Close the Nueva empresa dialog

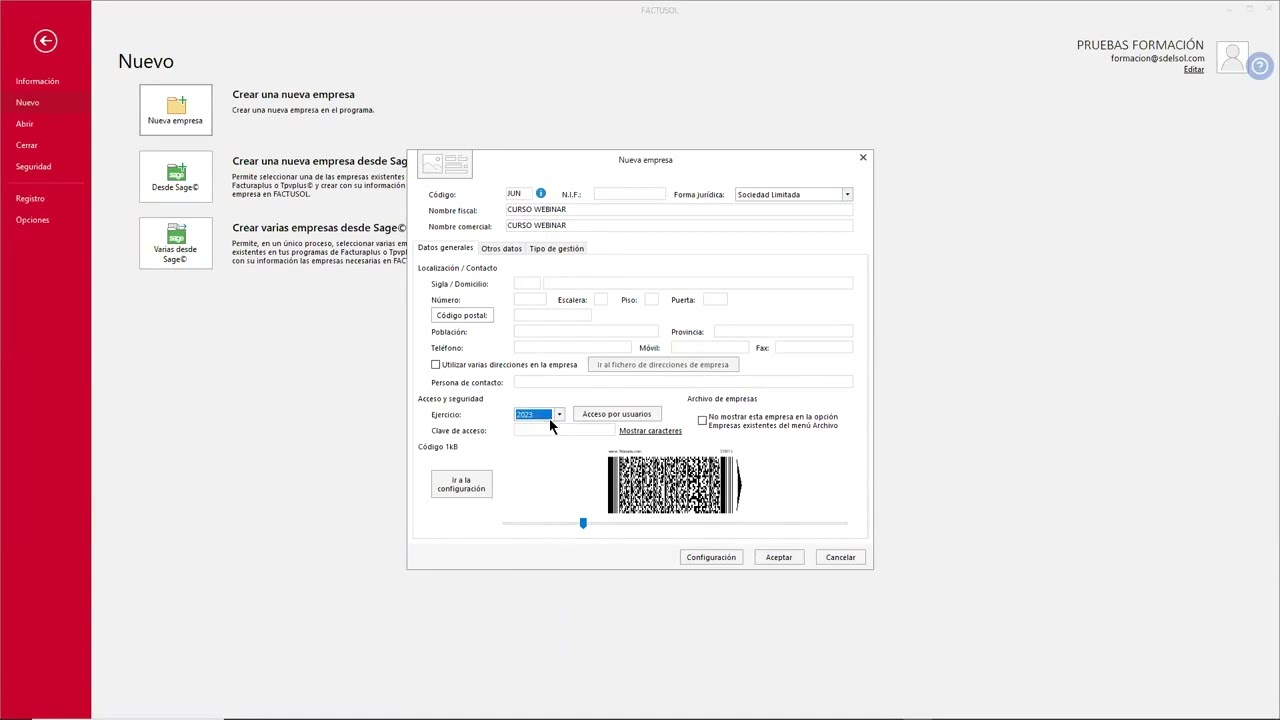(863, 158)
